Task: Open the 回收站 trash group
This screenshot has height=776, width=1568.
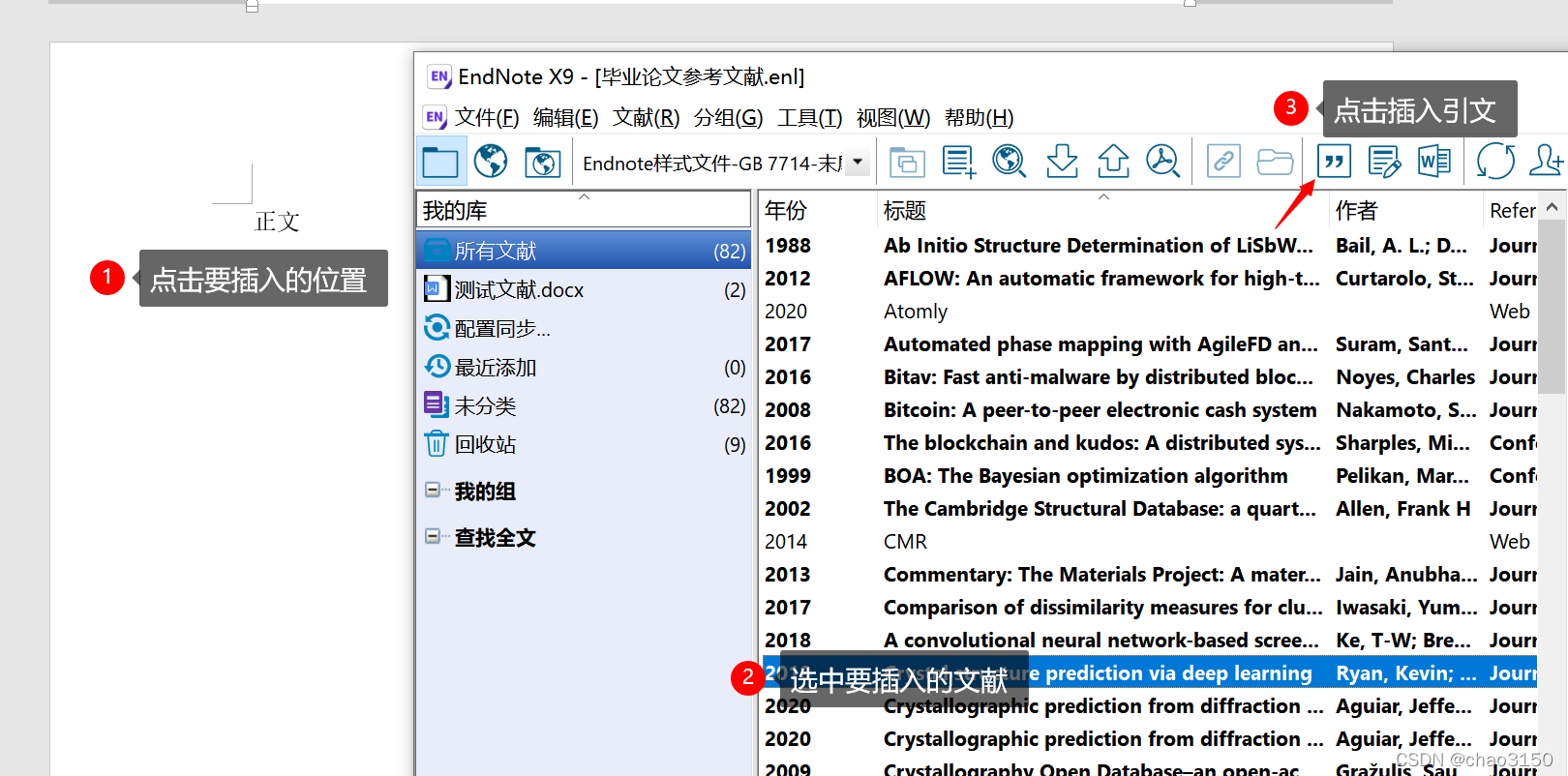Action: tap(584, 444)
